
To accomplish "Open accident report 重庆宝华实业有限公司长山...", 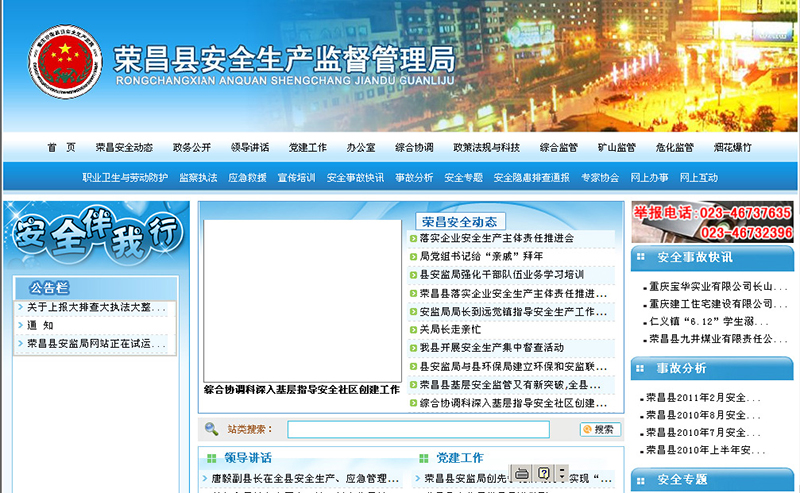I will (x=717, y=287).
